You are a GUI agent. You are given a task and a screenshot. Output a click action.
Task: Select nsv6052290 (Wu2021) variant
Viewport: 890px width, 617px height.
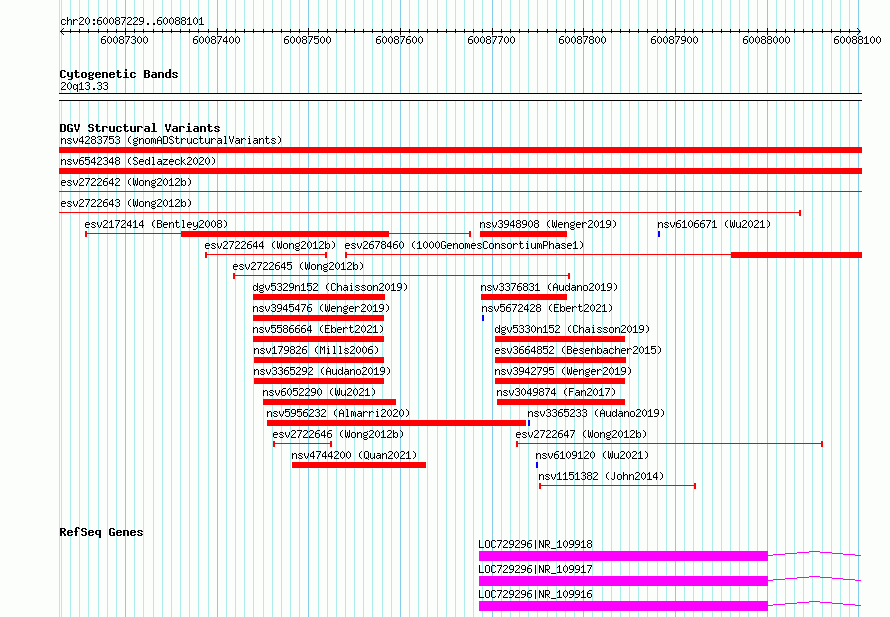pos(319,392)
